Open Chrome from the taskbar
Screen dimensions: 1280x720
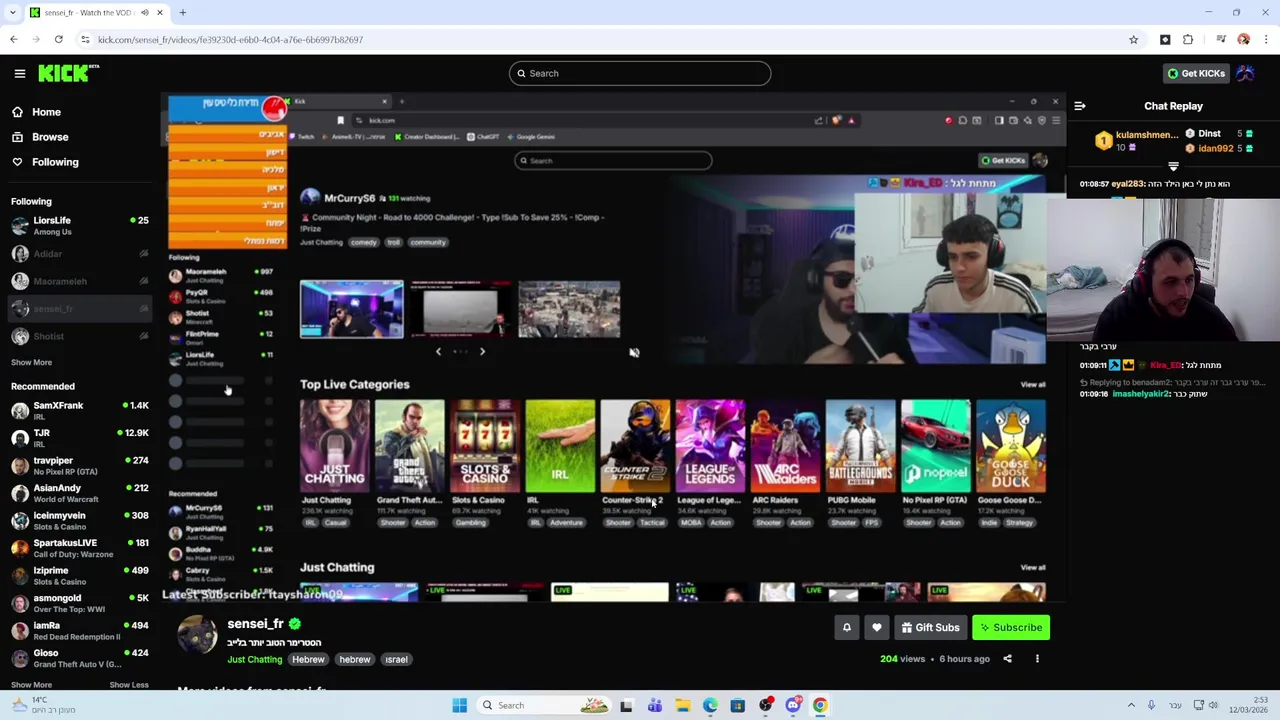[820, 705]
